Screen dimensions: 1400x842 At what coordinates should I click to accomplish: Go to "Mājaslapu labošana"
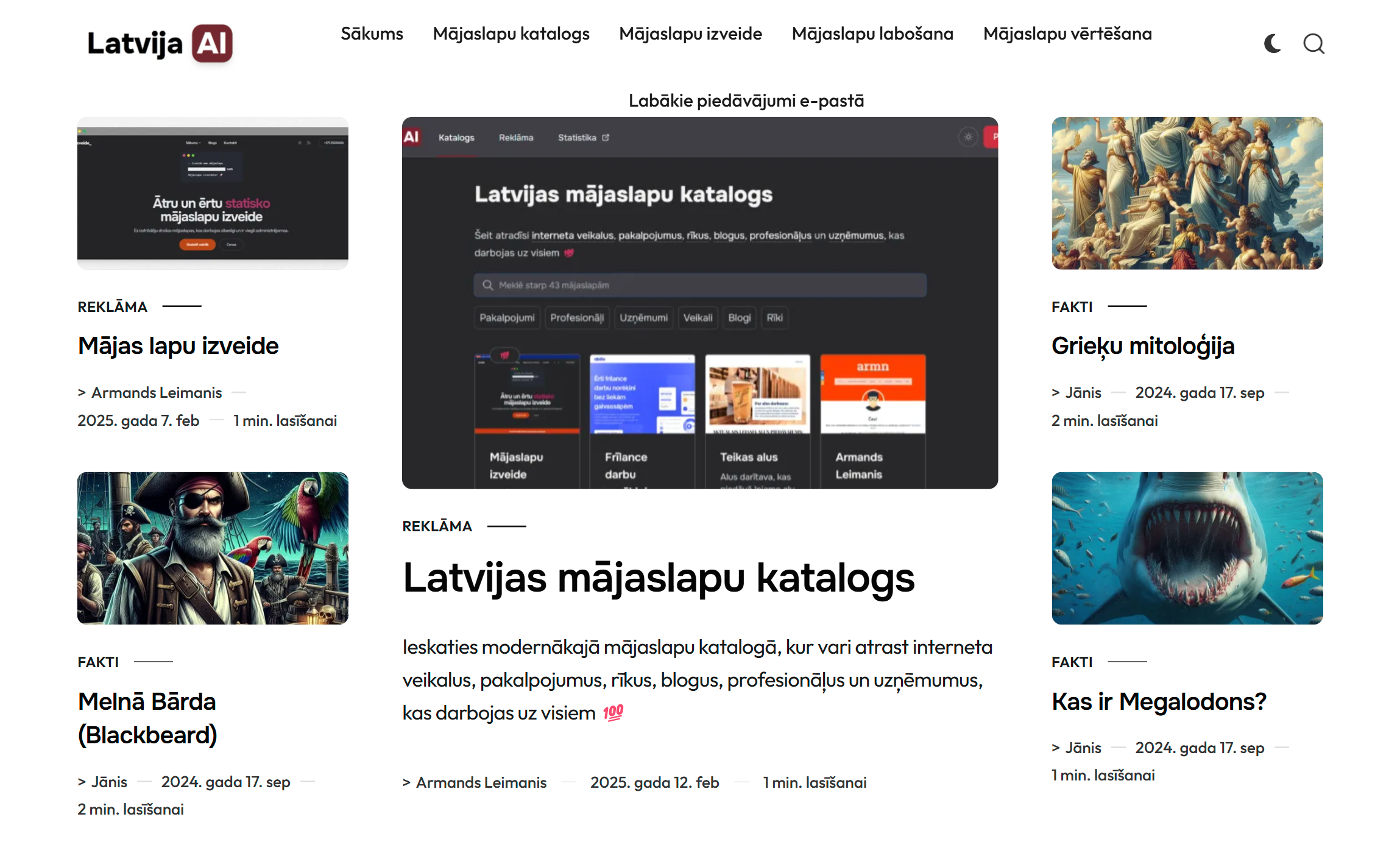[x=872, y=34]
